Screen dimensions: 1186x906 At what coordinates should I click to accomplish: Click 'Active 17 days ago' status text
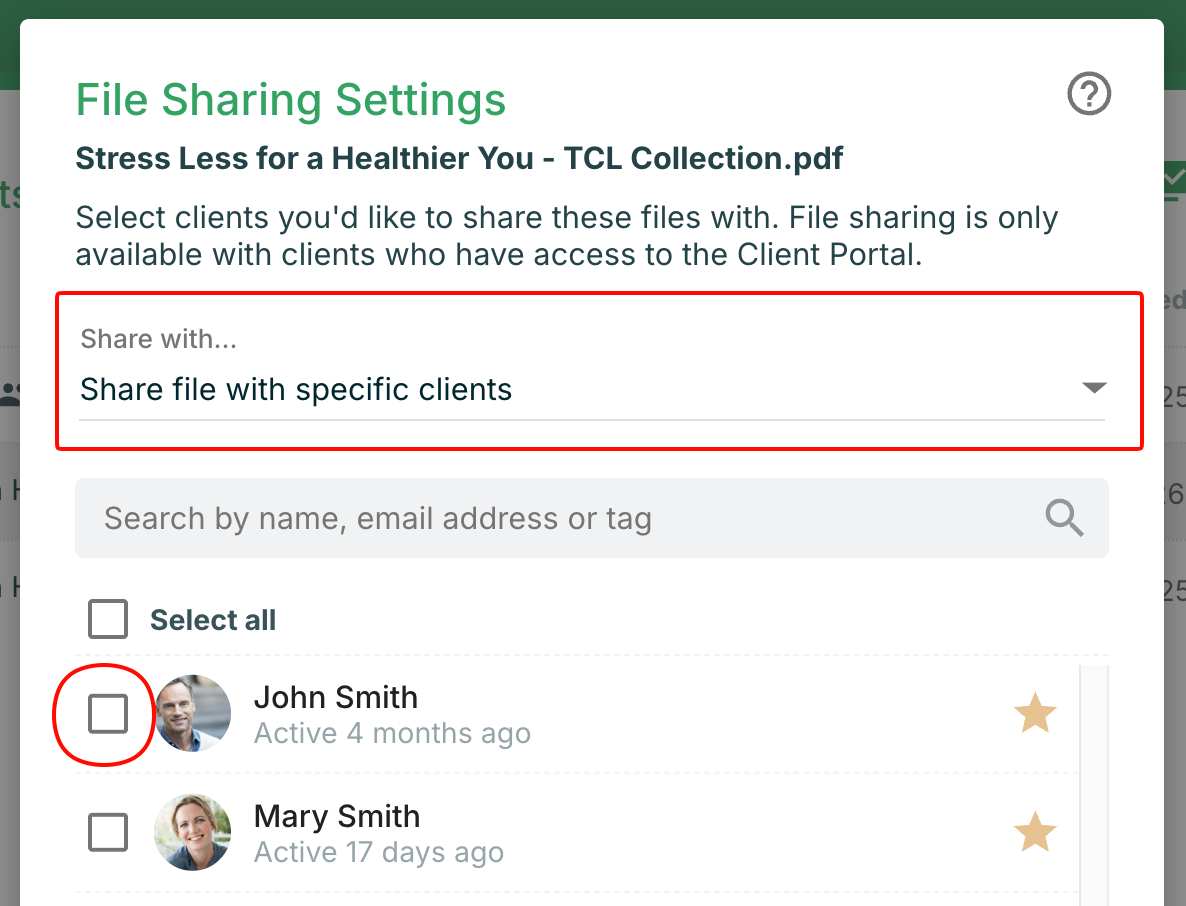tap(379, 853)
